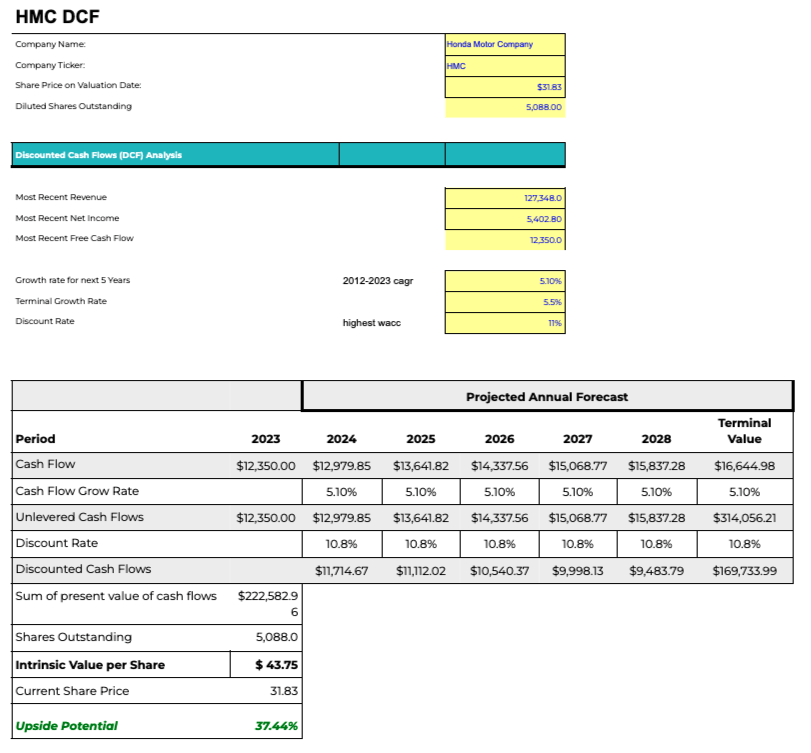Click the Terminal Value column header
811x753 pixels.
744,431
